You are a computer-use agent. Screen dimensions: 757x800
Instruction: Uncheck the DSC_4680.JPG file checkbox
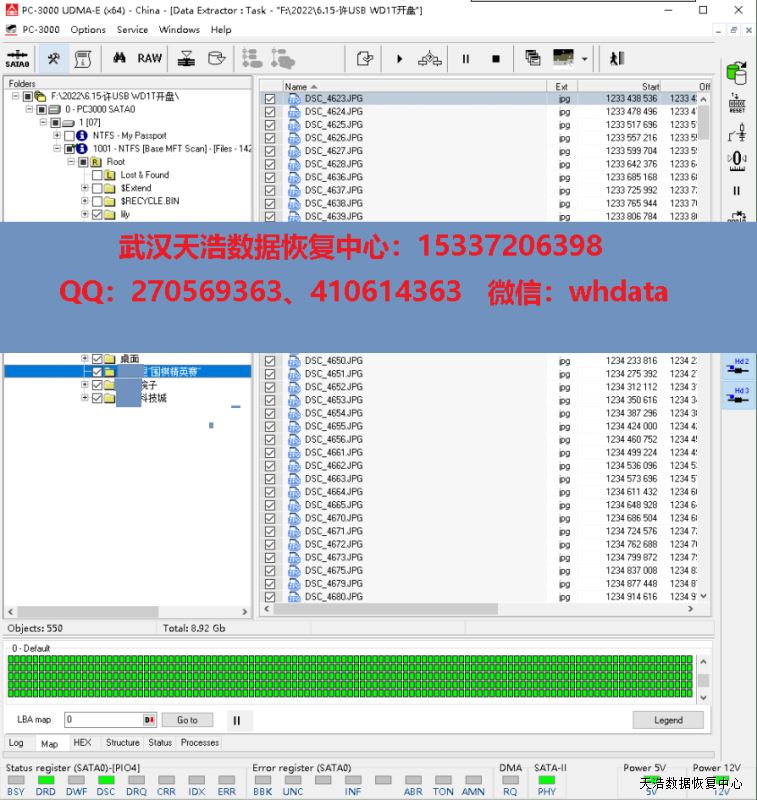pos(270,597)
